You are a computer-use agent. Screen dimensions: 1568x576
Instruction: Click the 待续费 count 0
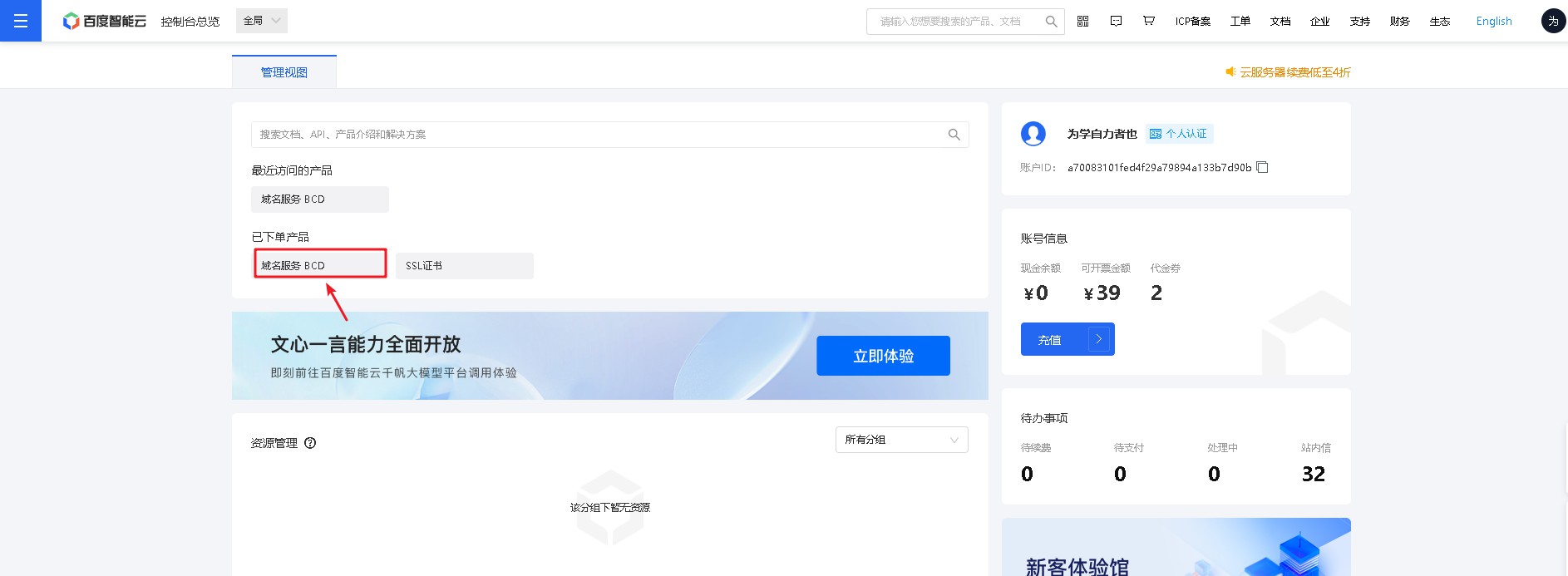click(1028, 474)
